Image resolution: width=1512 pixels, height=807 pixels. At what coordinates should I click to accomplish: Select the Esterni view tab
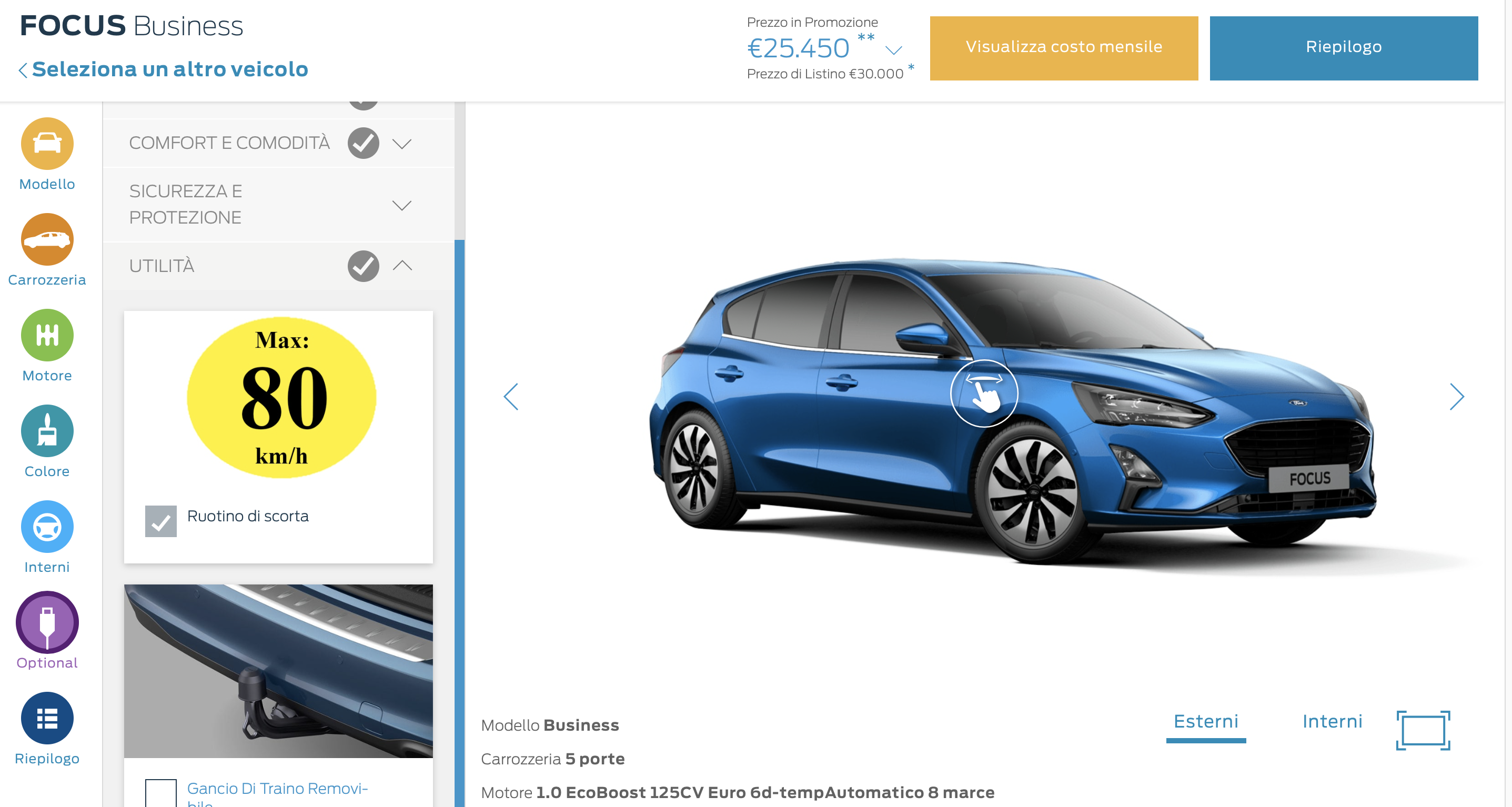point(1206,722)
